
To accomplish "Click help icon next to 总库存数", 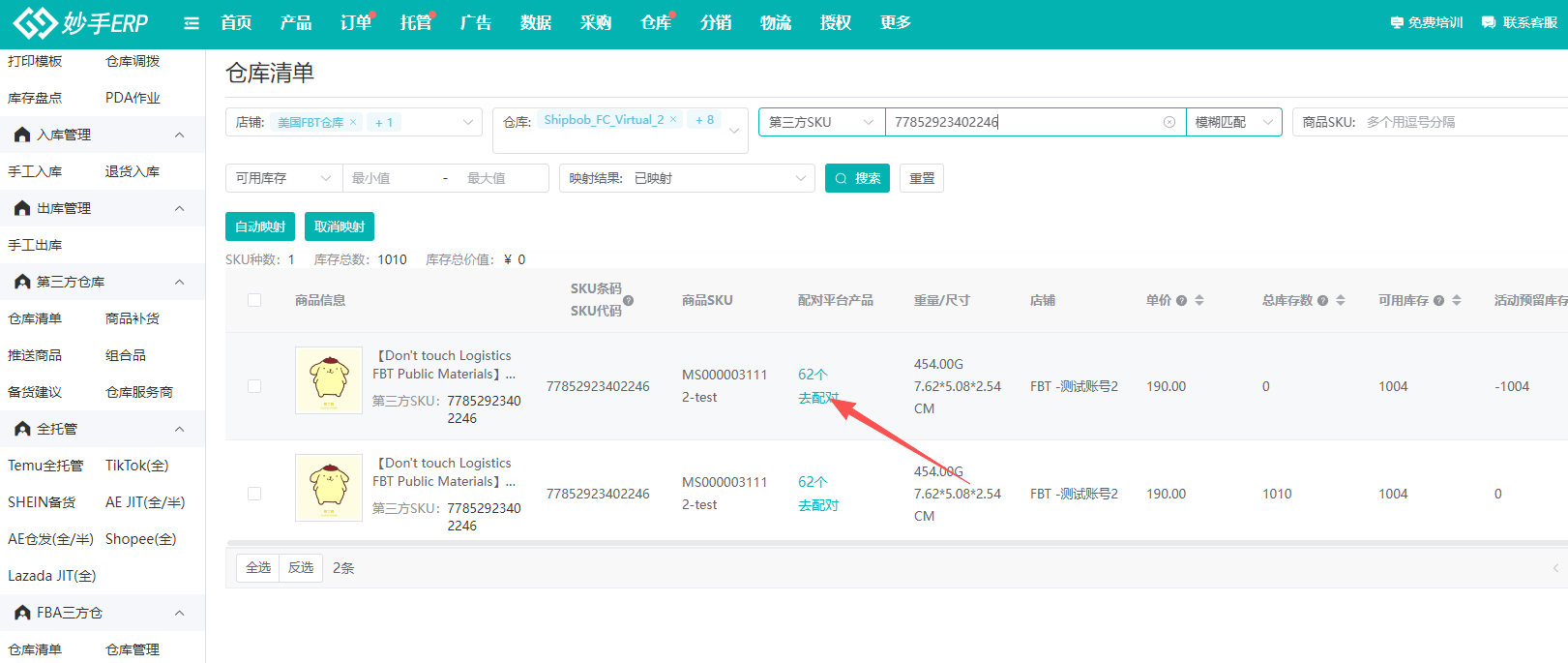I will coord(1322,301).
